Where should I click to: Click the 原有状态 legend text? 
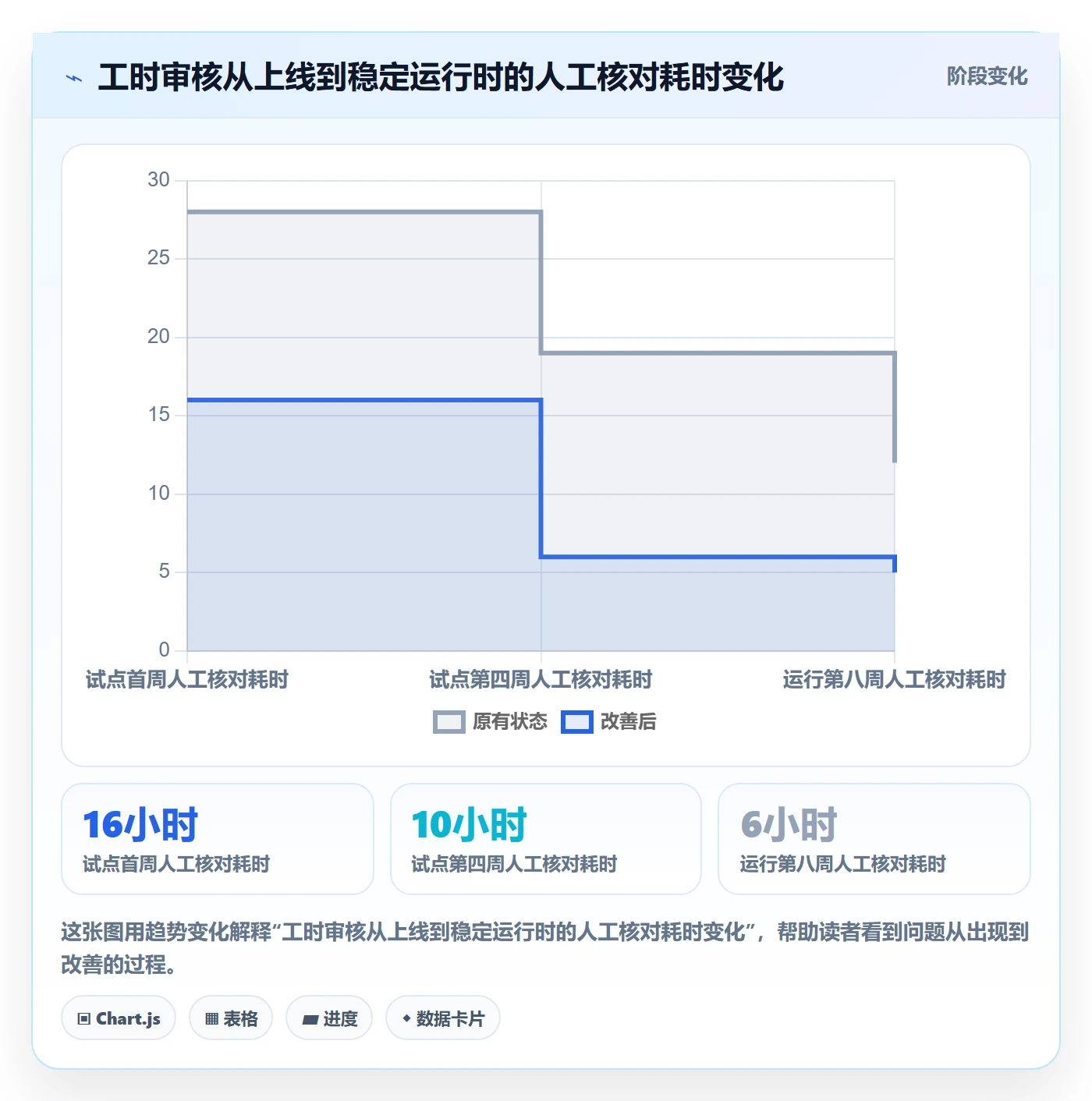(x=510, y=722)
